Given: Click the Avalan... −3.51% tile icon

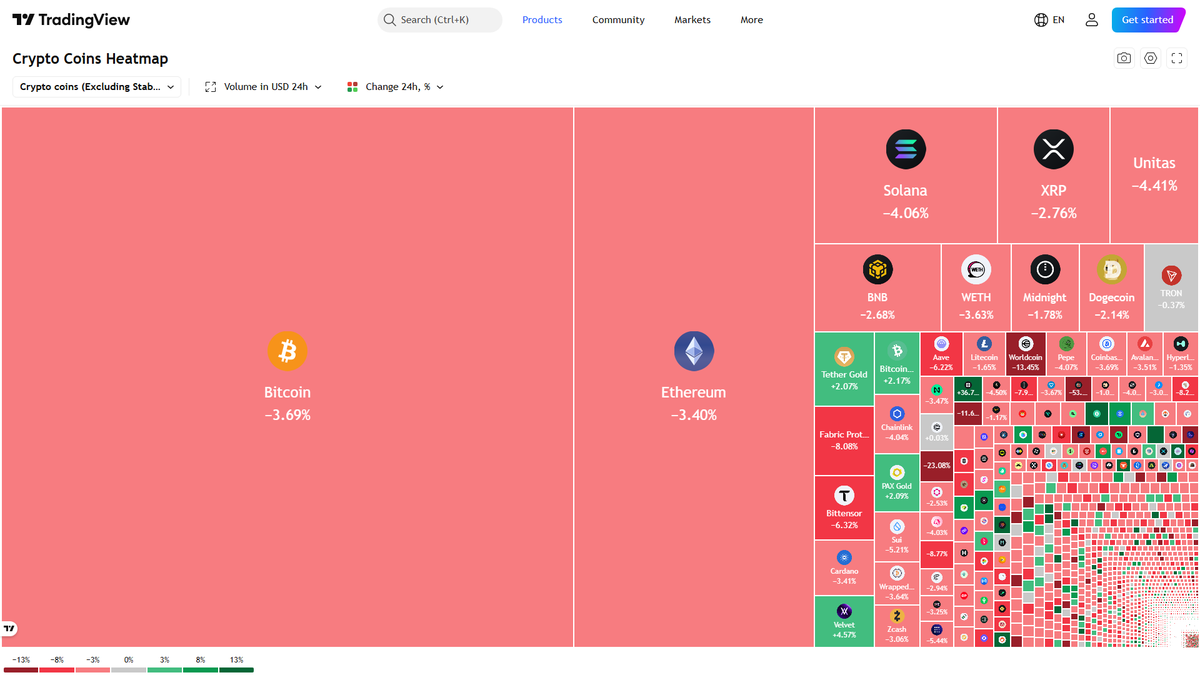Looking at the screenshot, I should [x=1143, y=343].
